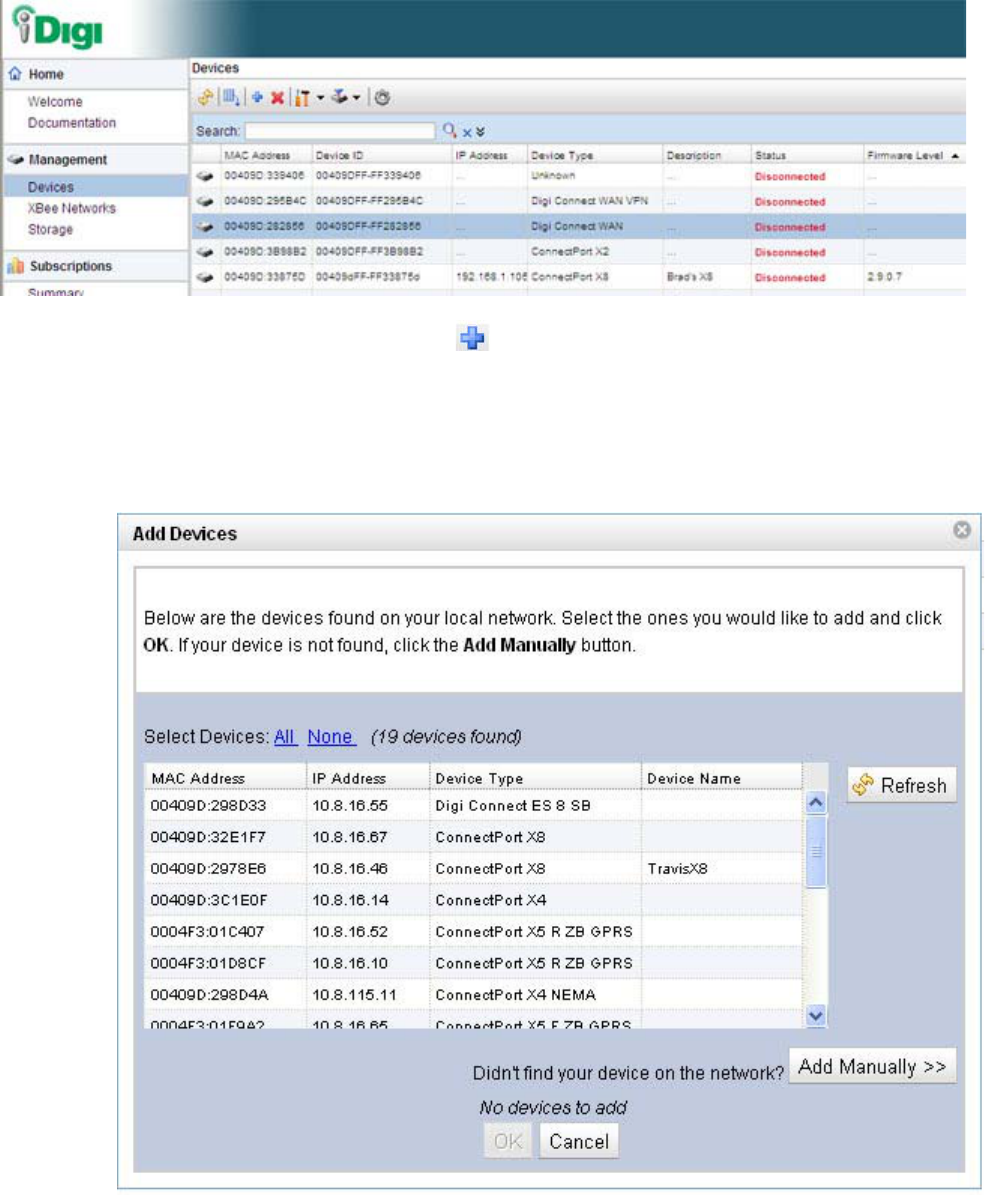Click the firmware download icon in toolbar

(x=339, y=97)
